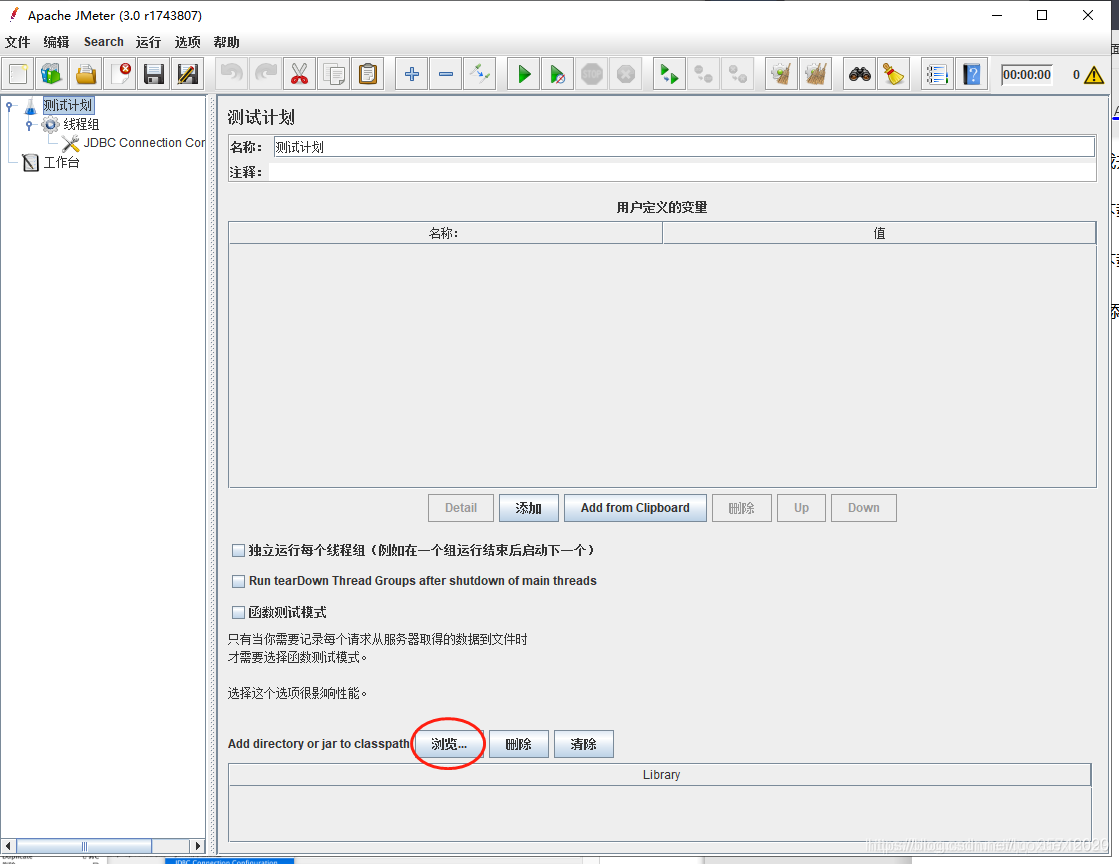Image resolution: width=1119 pixels, height=864 pixels.
Task: Open the 选项 menu
Action: tap(188, 42)
